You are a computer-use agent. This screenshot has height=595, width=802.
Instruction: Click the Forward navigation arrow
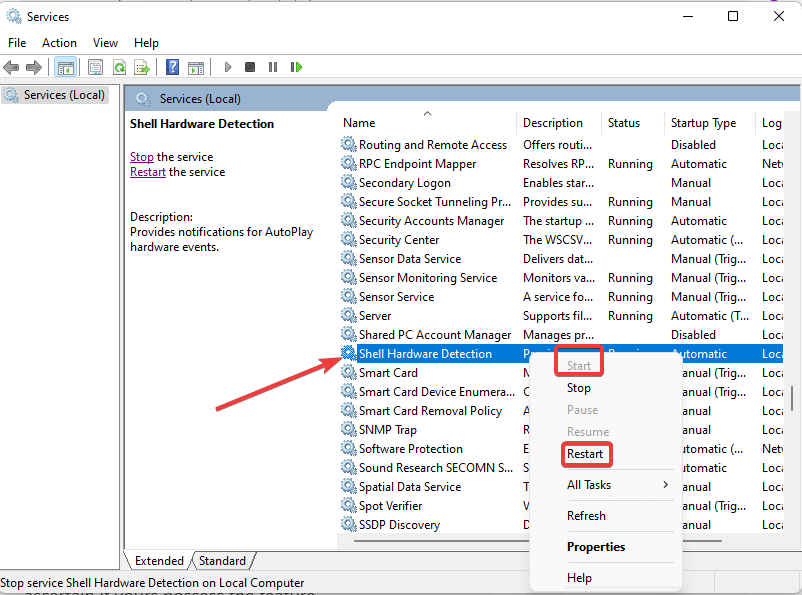[x=33, y=67]
